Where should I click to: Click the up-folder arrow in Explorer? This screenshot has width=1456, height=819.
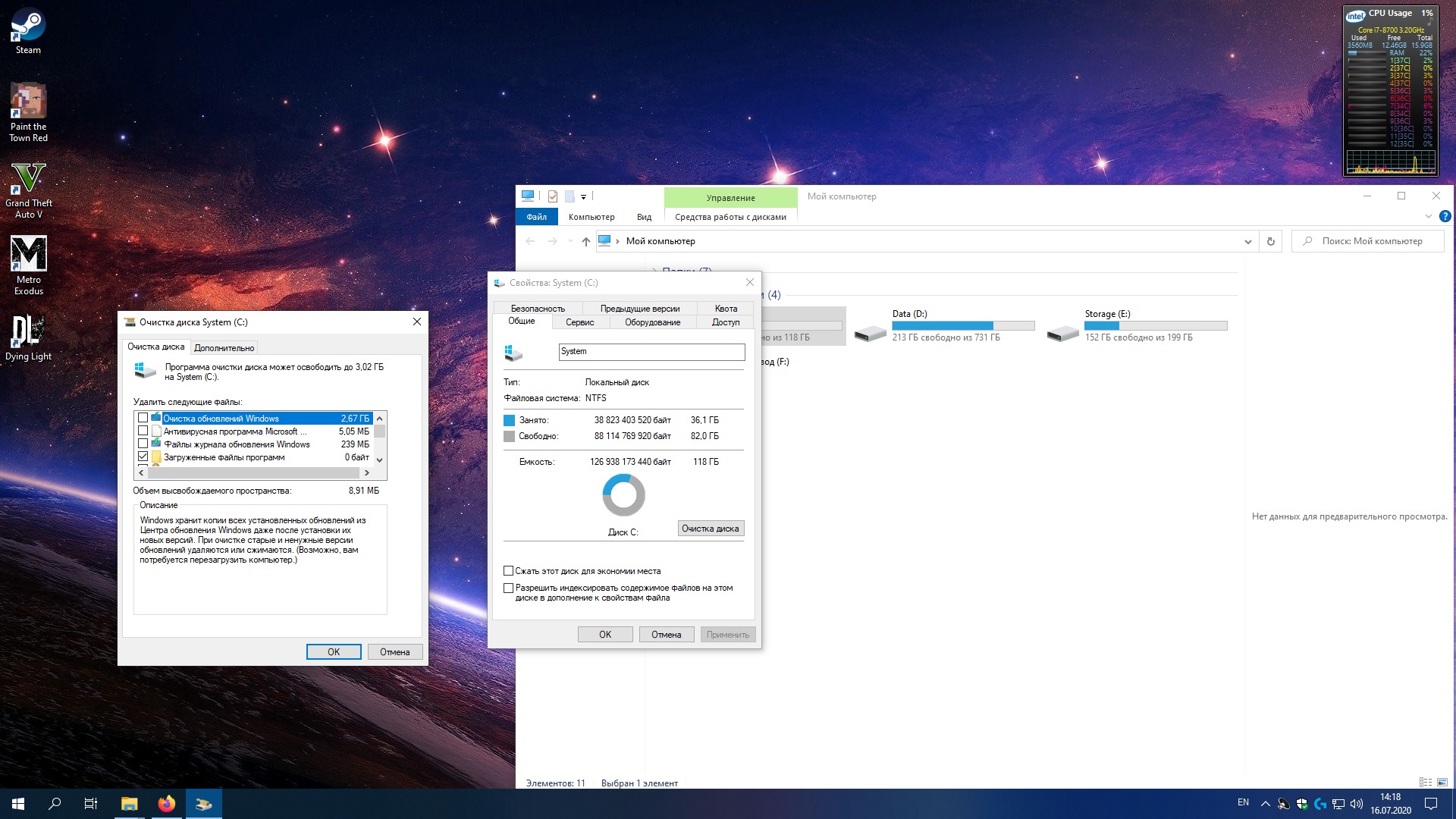coord(585,241)
